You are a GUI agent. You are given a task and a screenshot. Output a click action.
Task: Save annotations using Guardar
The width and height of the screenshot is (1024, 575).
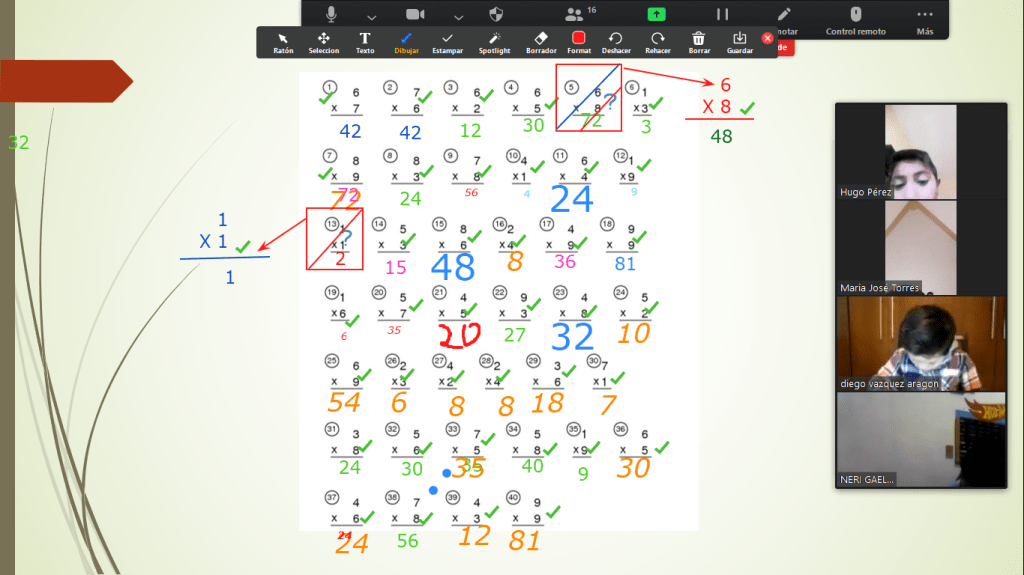click(x=740, y=42)
